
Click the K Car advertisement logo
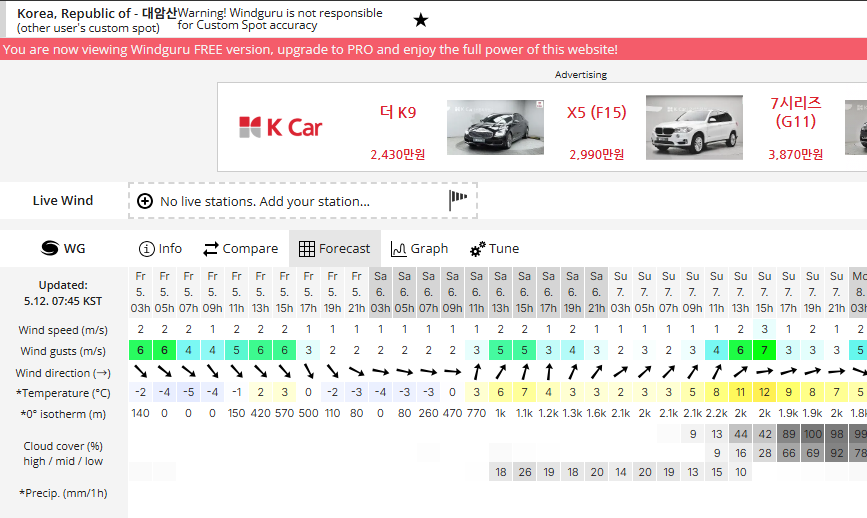(280, 127)
